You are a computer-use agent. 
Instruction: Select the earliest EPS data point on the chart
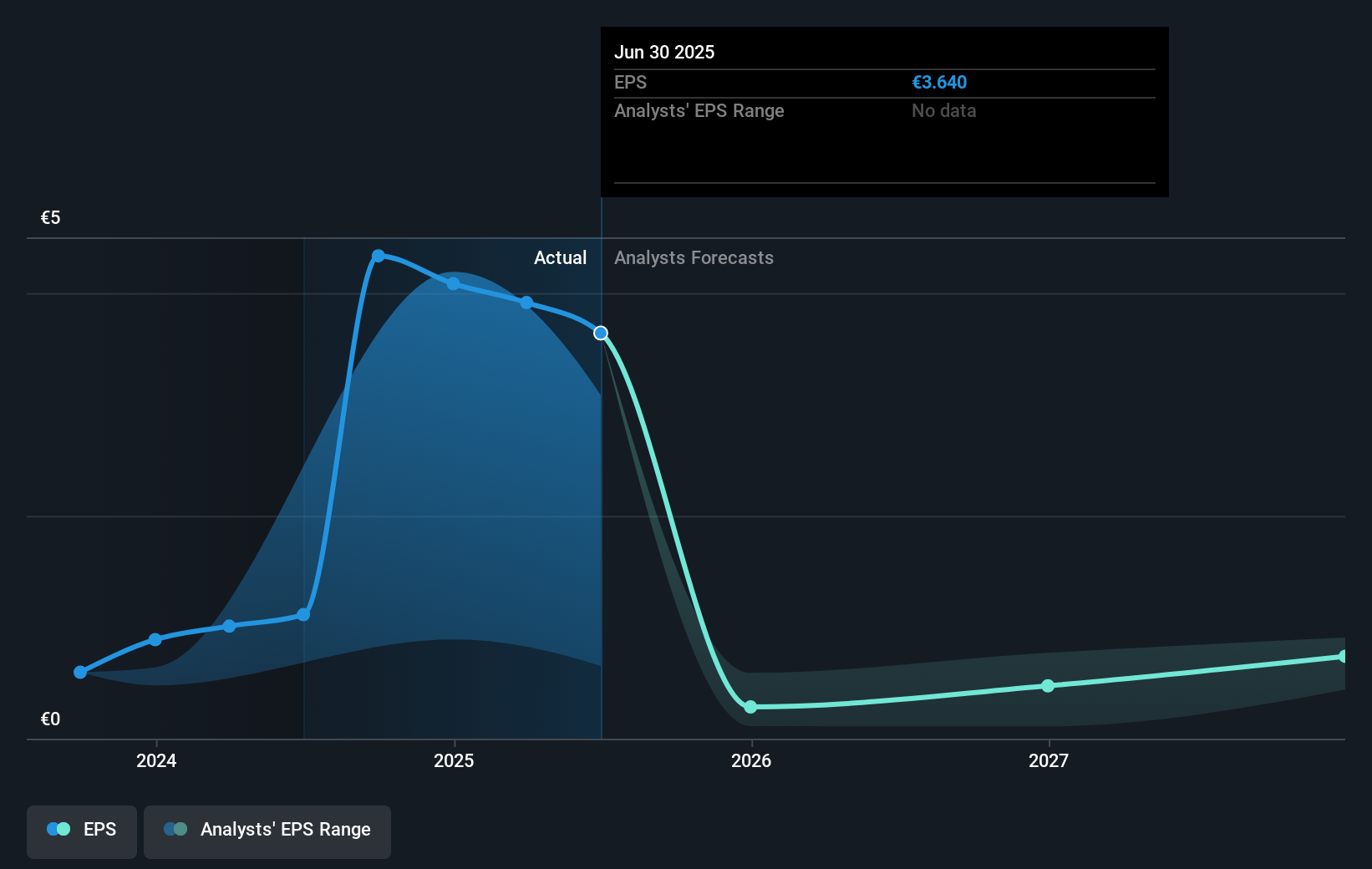click(79, 672)
